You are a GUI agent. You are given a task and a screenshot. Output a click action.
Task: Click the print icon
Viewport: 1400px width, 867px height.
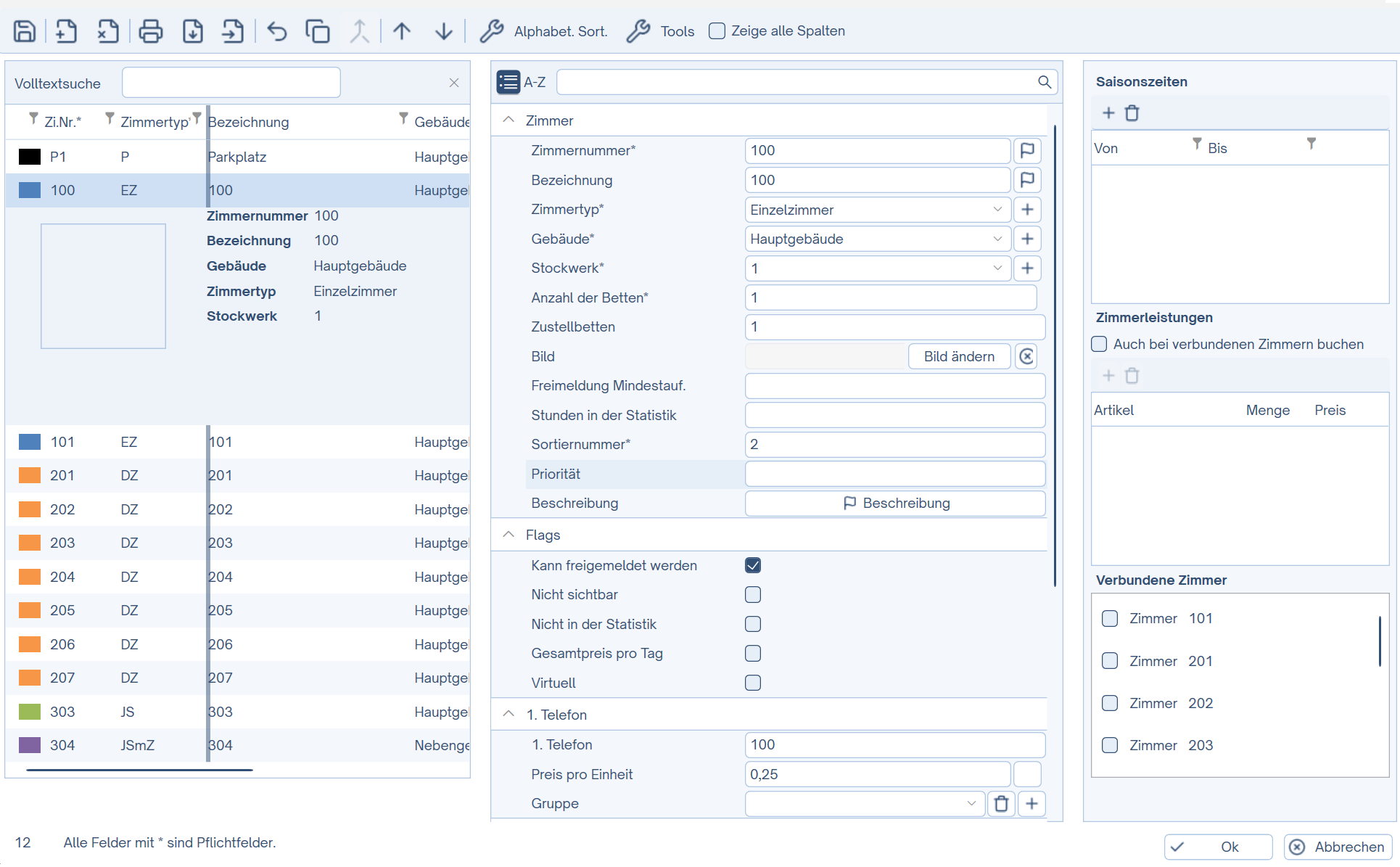[150, 31]
